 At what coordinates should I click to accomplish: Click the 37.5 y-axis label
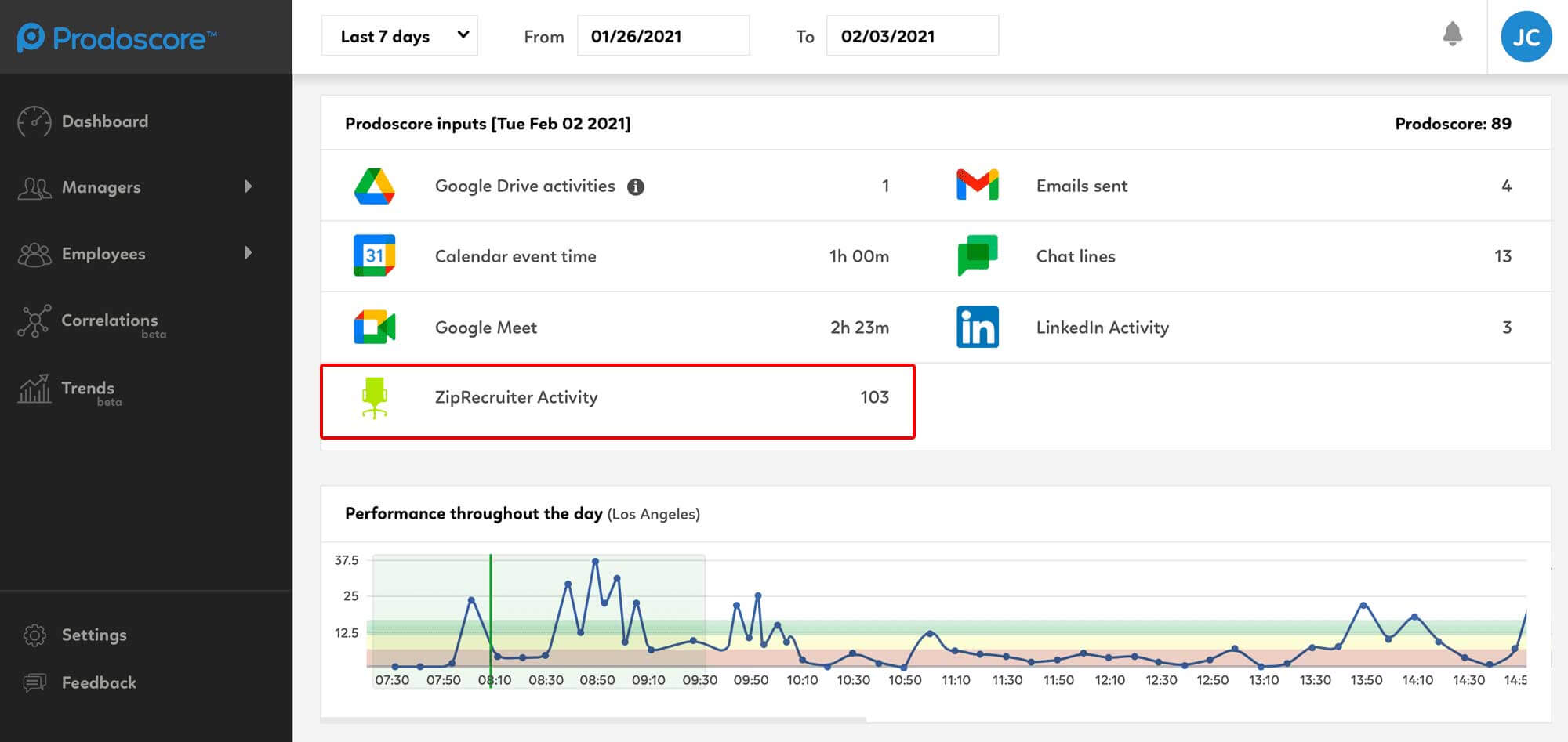coord(346,560)
